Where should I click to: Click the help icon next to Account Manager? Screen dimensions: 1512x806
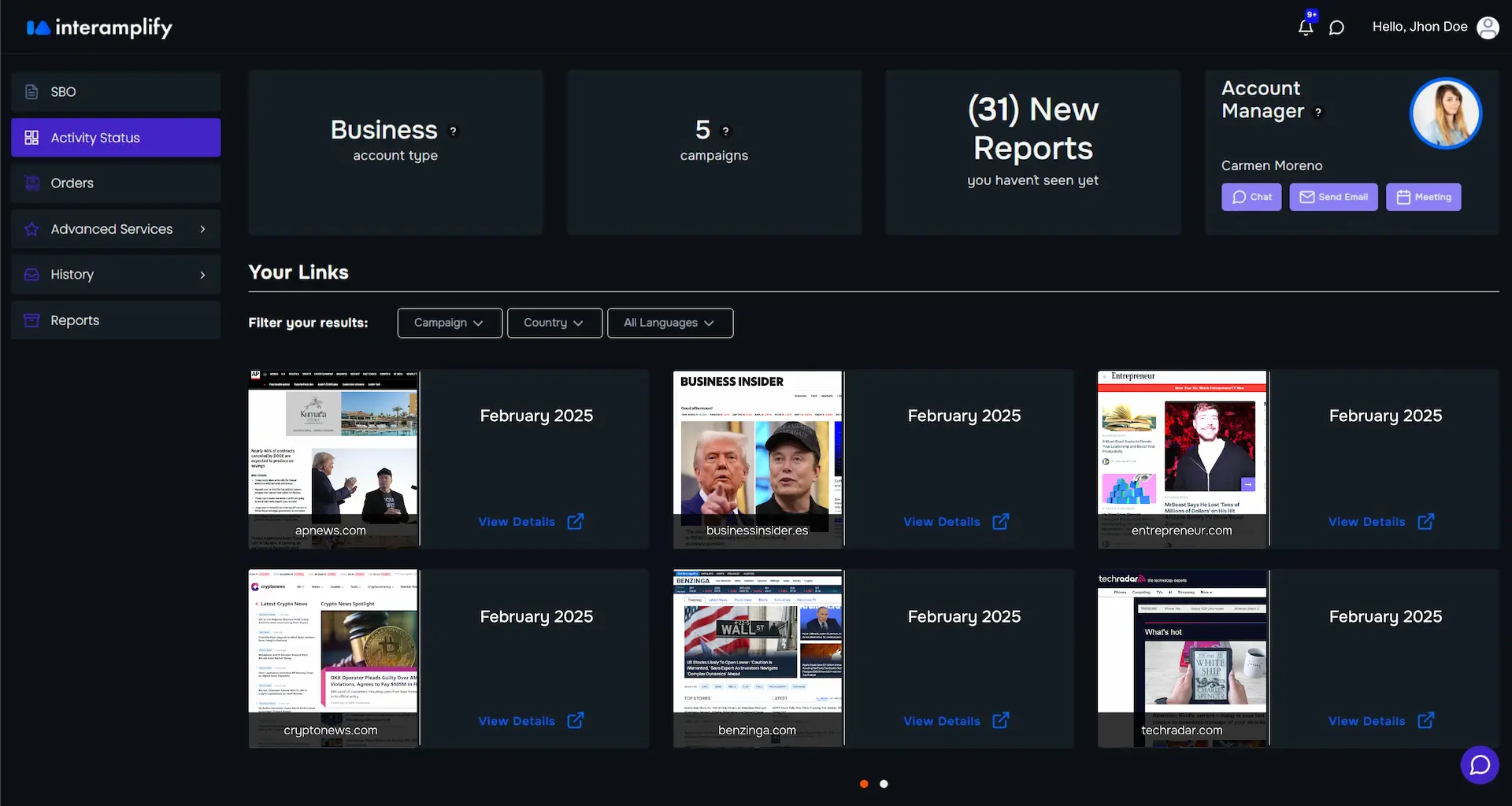tap(1318, 113)
